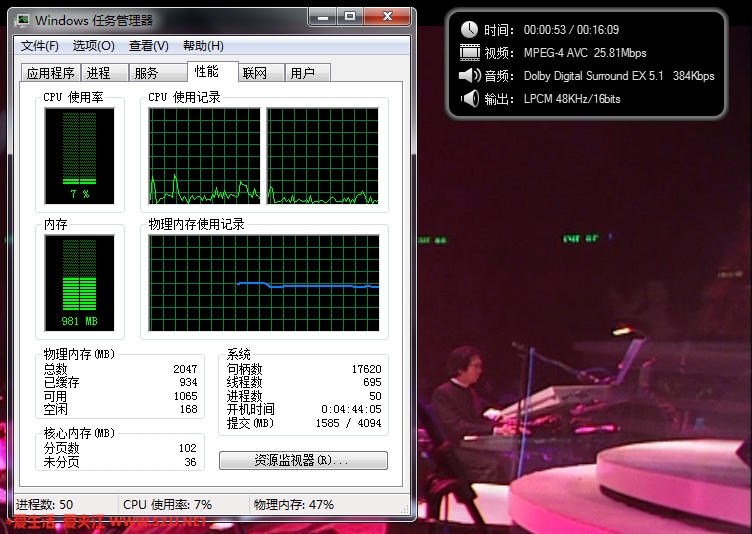The image size is (752, 534).
Task: Click the 物理内存(MB) group label
Action: [79, 355]
